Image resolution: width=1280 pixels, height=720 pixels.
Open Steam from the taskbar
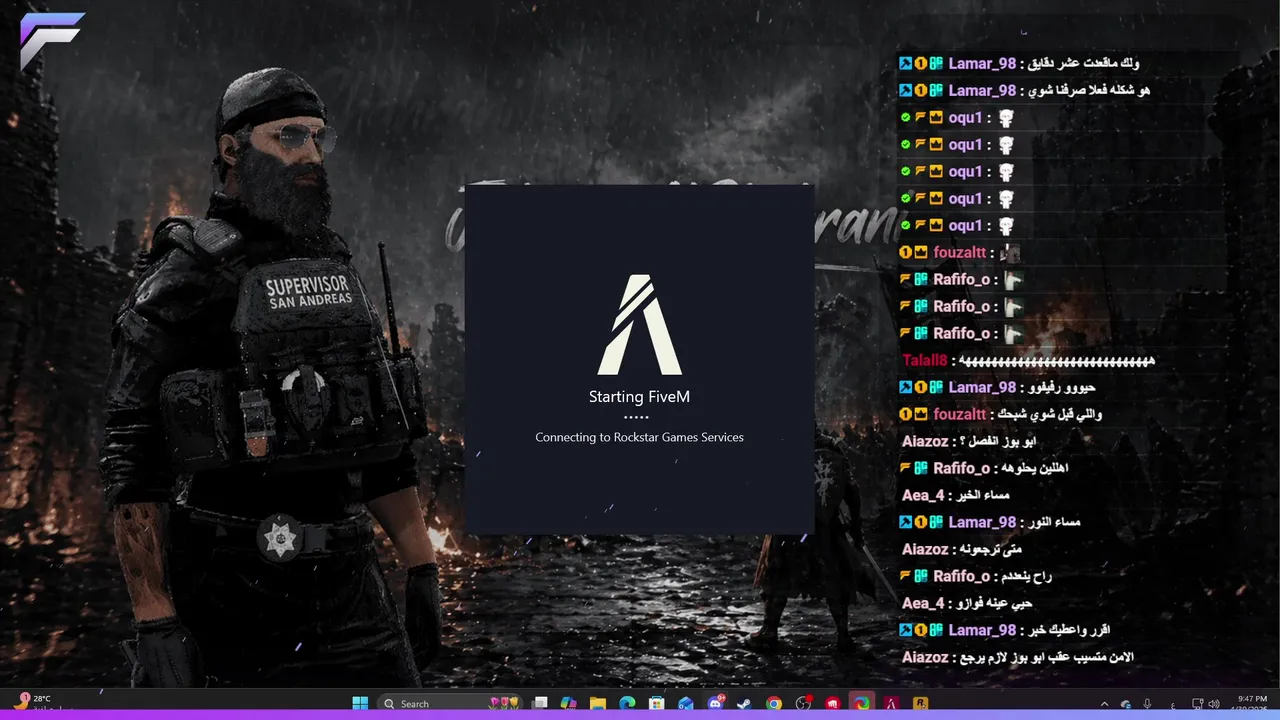click(744, 703)
